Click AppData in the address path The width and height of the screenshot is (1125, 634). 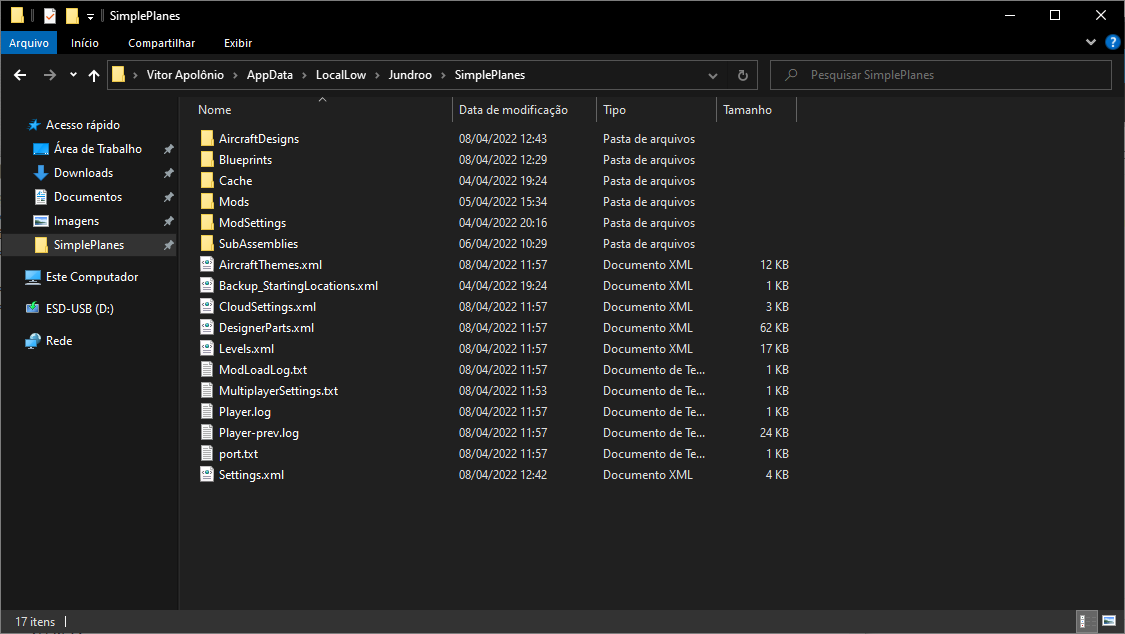click(x=270, y=75)
